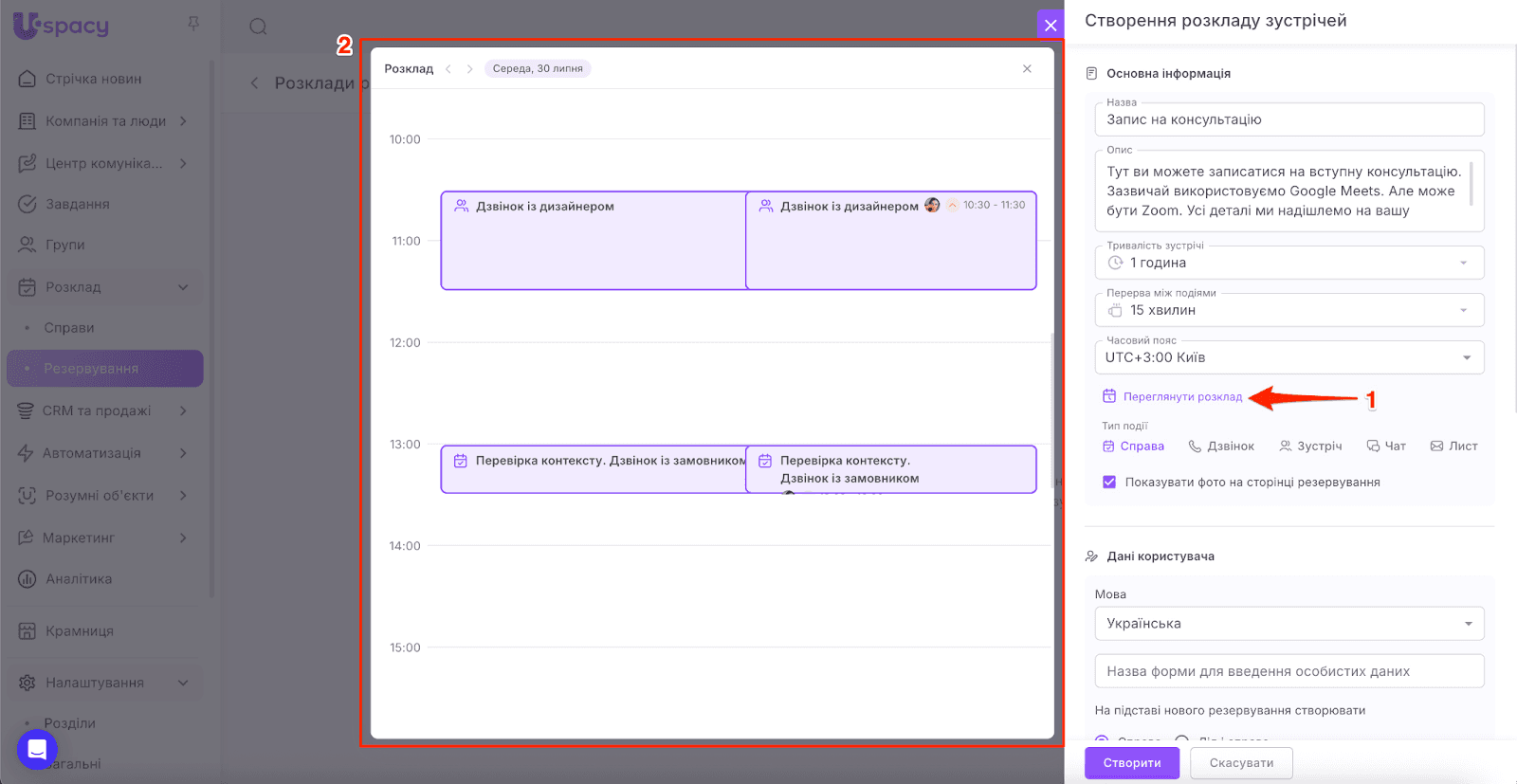This screenshot has height=784, width=1517.
Task: Open the left Перевірка контексту event
Action: [x=594, y=469]
